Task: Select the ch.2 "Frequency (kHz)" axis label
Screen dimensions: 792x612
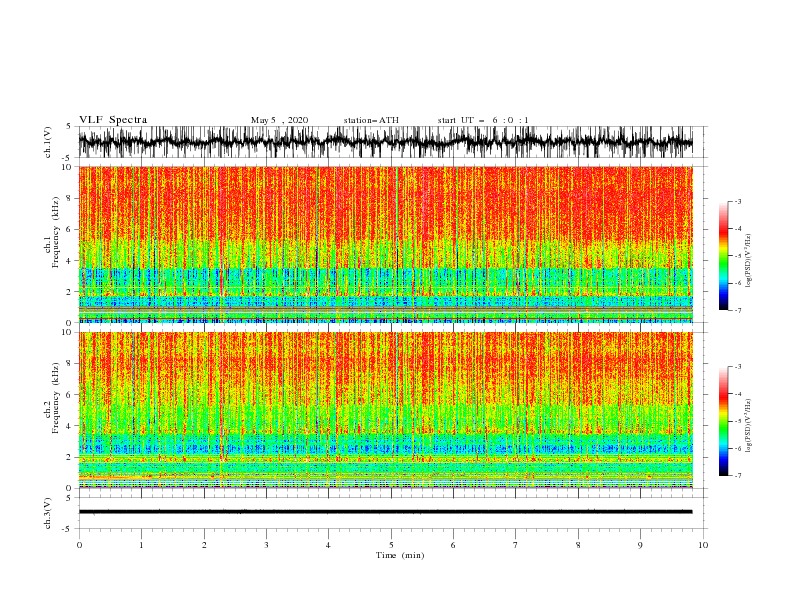Action: pyautogui.click(x=56, y=398)
